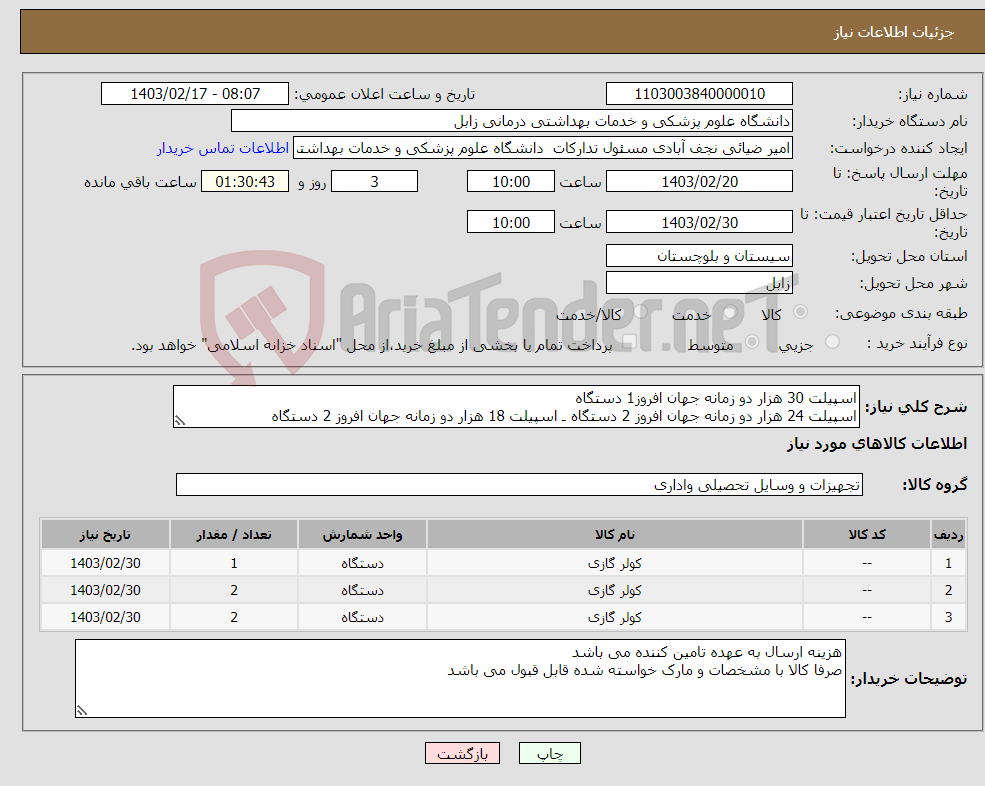Click the چاپ (print) button

(x=550, y=753)
